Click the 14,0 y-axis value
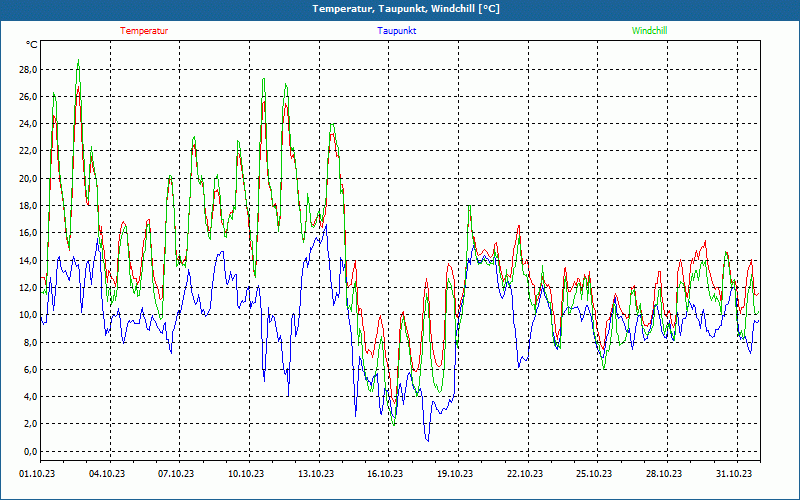This screenshot has width=800, height=500. (x=28, y=260)
